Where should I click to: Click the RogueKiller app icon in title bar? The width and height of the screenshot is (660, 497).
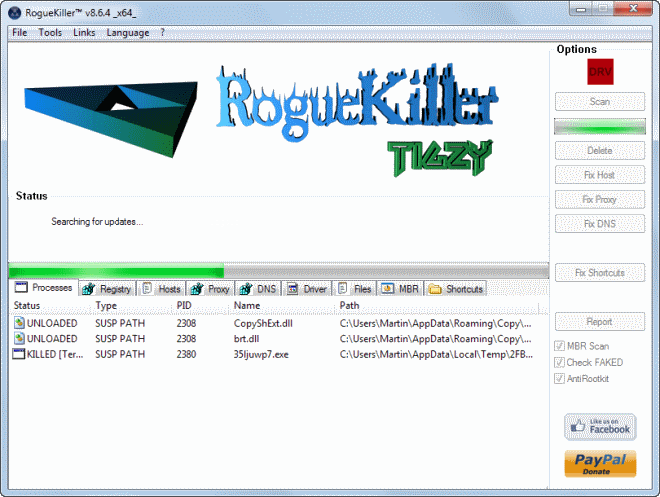14,13
